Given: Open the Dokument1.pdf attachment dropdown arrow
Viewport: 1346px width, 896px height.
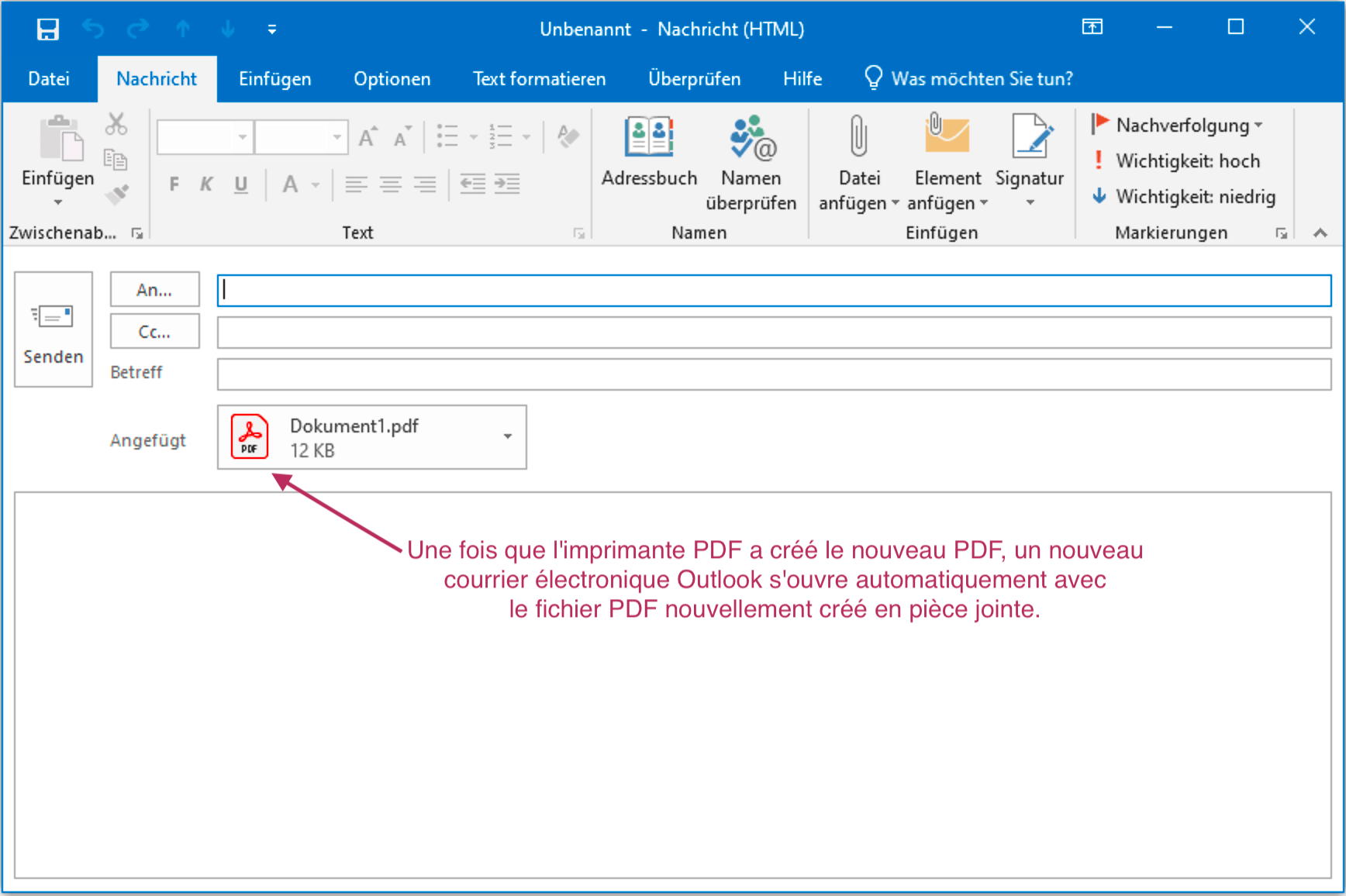Looking at the screenshot, I should [x=508, y=437].
